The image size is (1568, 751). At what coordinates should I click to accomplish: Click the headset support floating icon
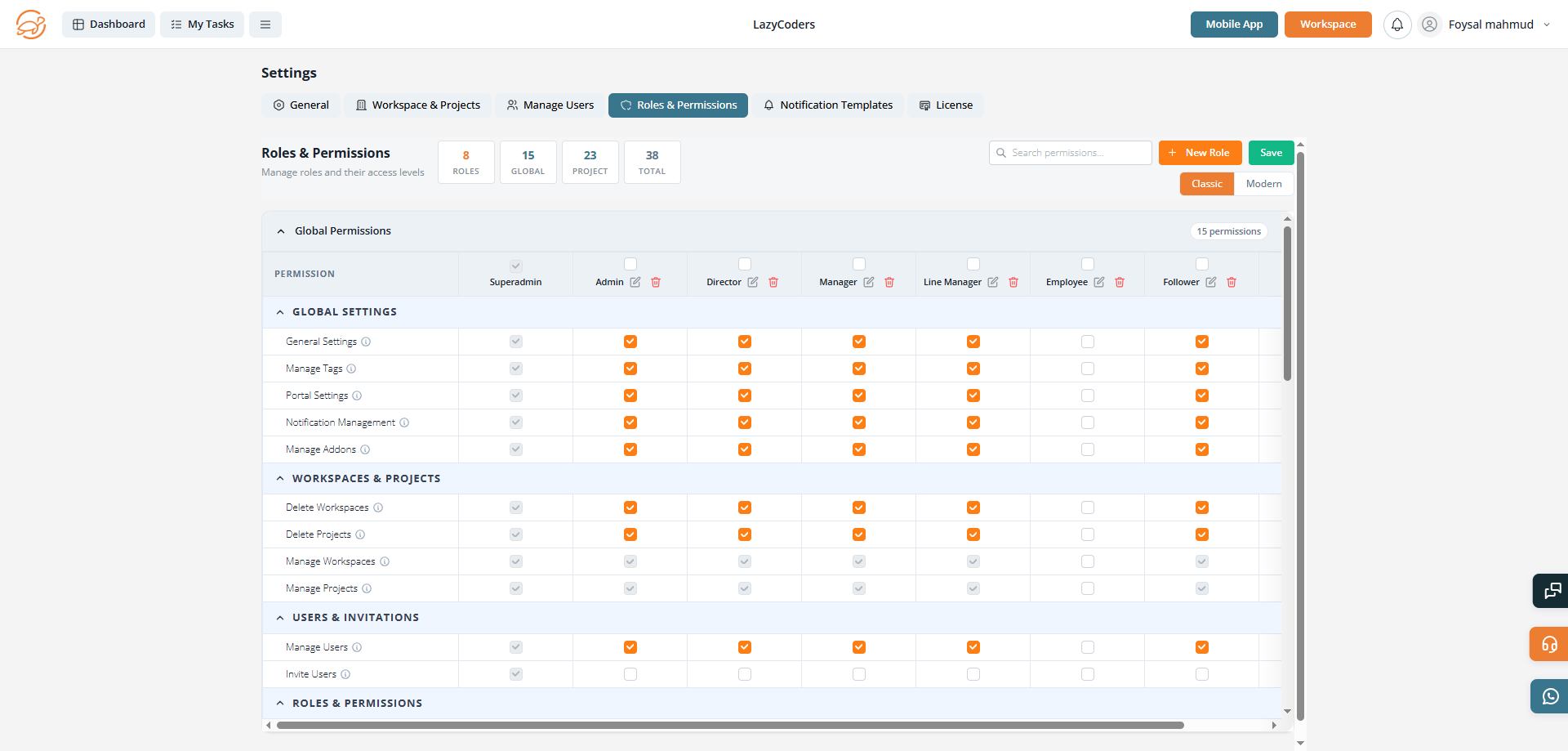pos(1550,644)
